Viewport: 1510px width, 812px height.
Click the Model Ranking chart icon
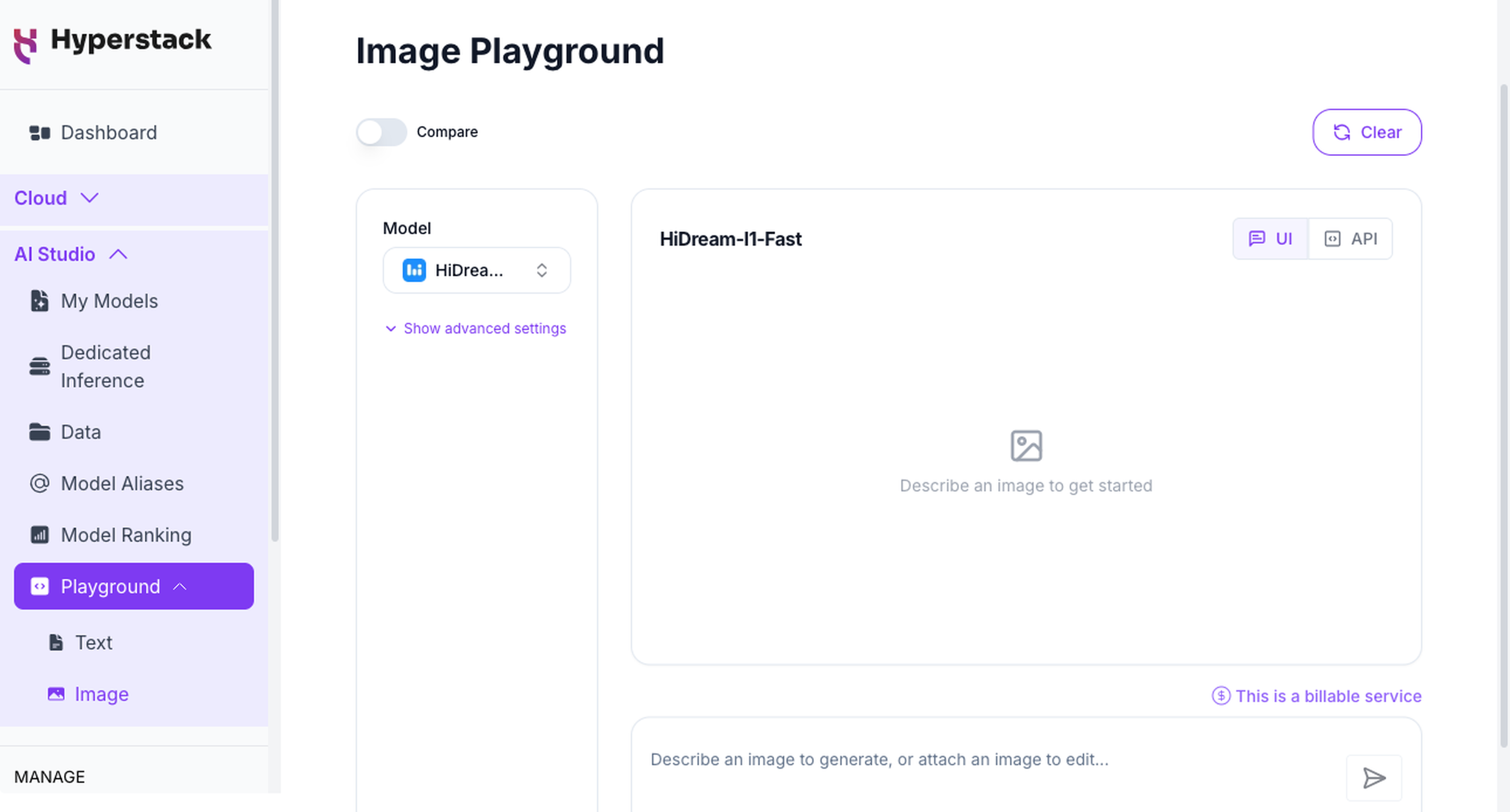coord(40,535)
